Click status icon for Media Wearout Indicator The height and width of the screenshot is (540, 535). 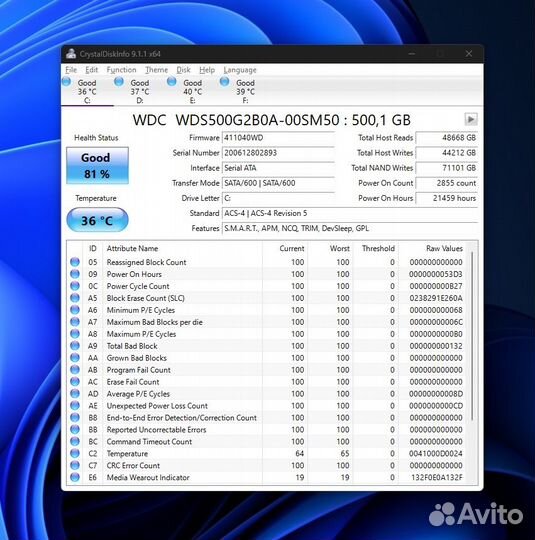pyautogui.click(x=75, y=477)
